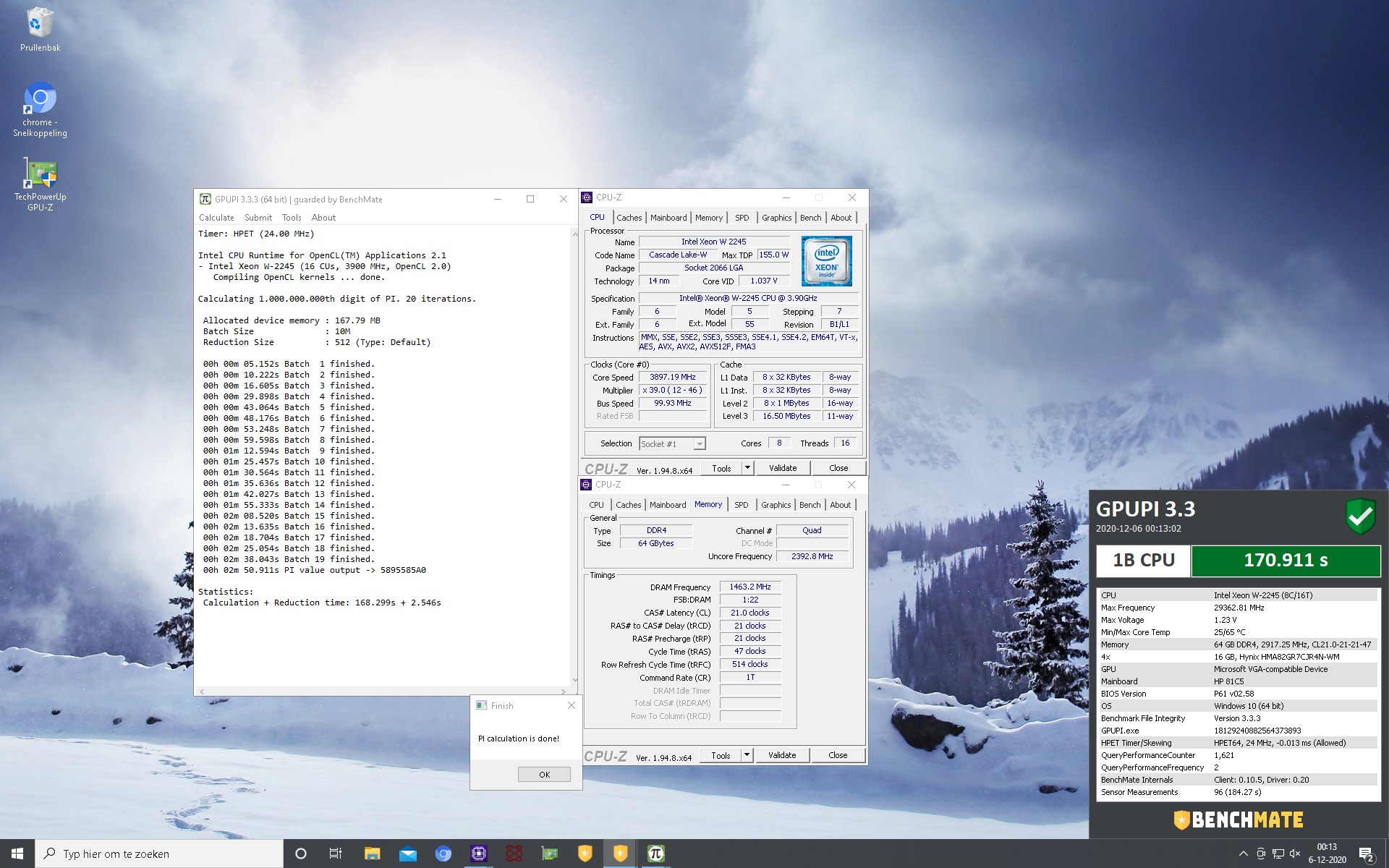Click the upper CPU-Z window title icon
This screenshot has height=868, width=1389.
pyautogui.click(x=587, y=197)
